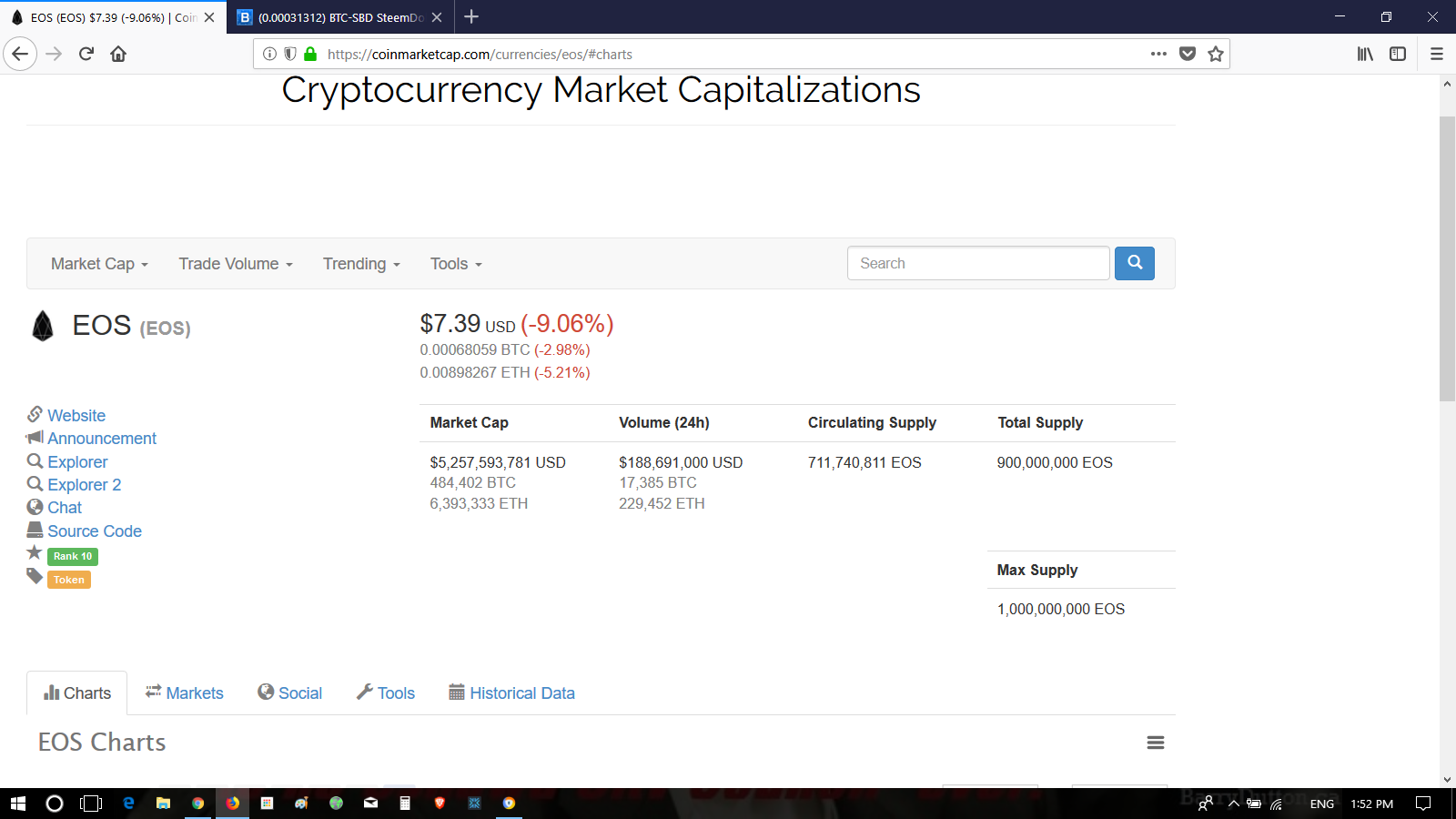This screenshot has height=819, width=1456.
Task: Click the market cap value $5,257,593,781 USD
Action: 498,462
